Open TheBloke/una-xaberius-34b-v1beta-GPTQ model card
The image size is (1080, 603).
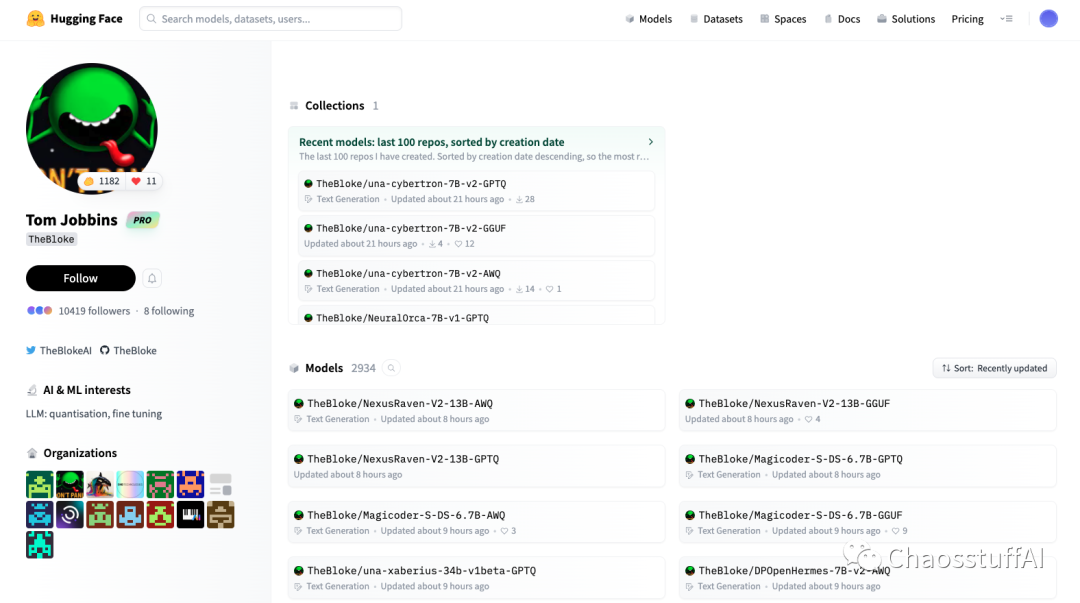point(477,578)
